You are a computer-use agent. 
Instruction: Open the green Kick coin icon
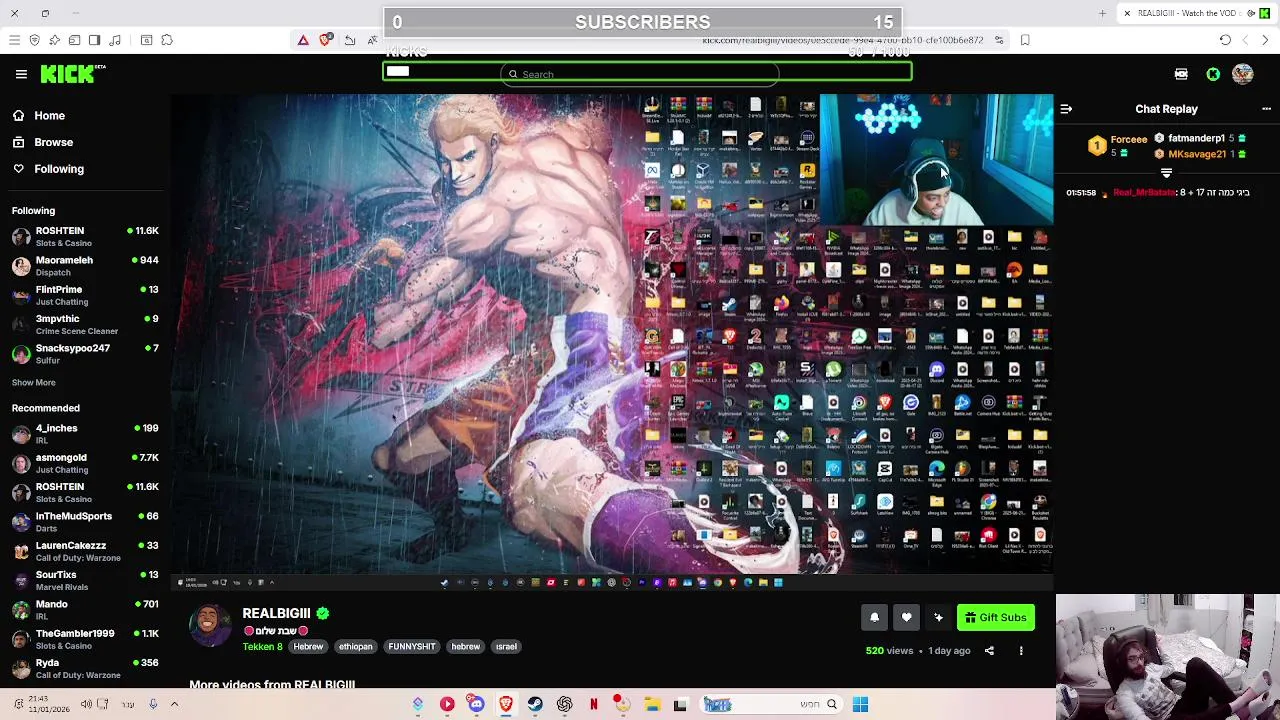(1213, 74)
